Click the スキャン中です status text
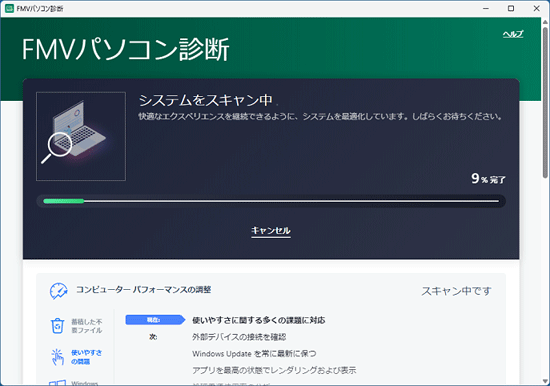 pos(456,291)
